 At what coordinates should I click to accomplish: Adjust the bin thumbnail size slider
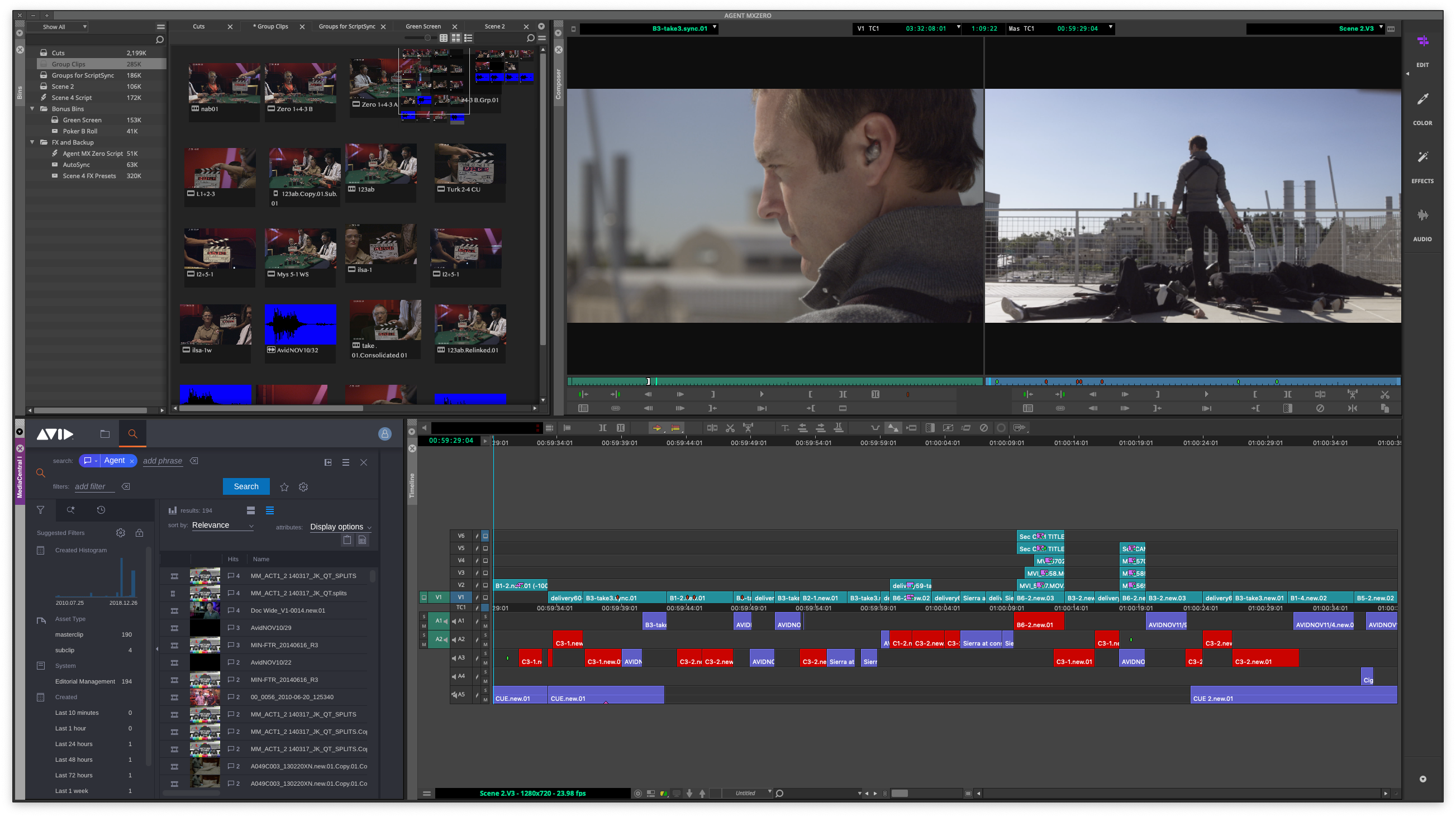point(428,38)
